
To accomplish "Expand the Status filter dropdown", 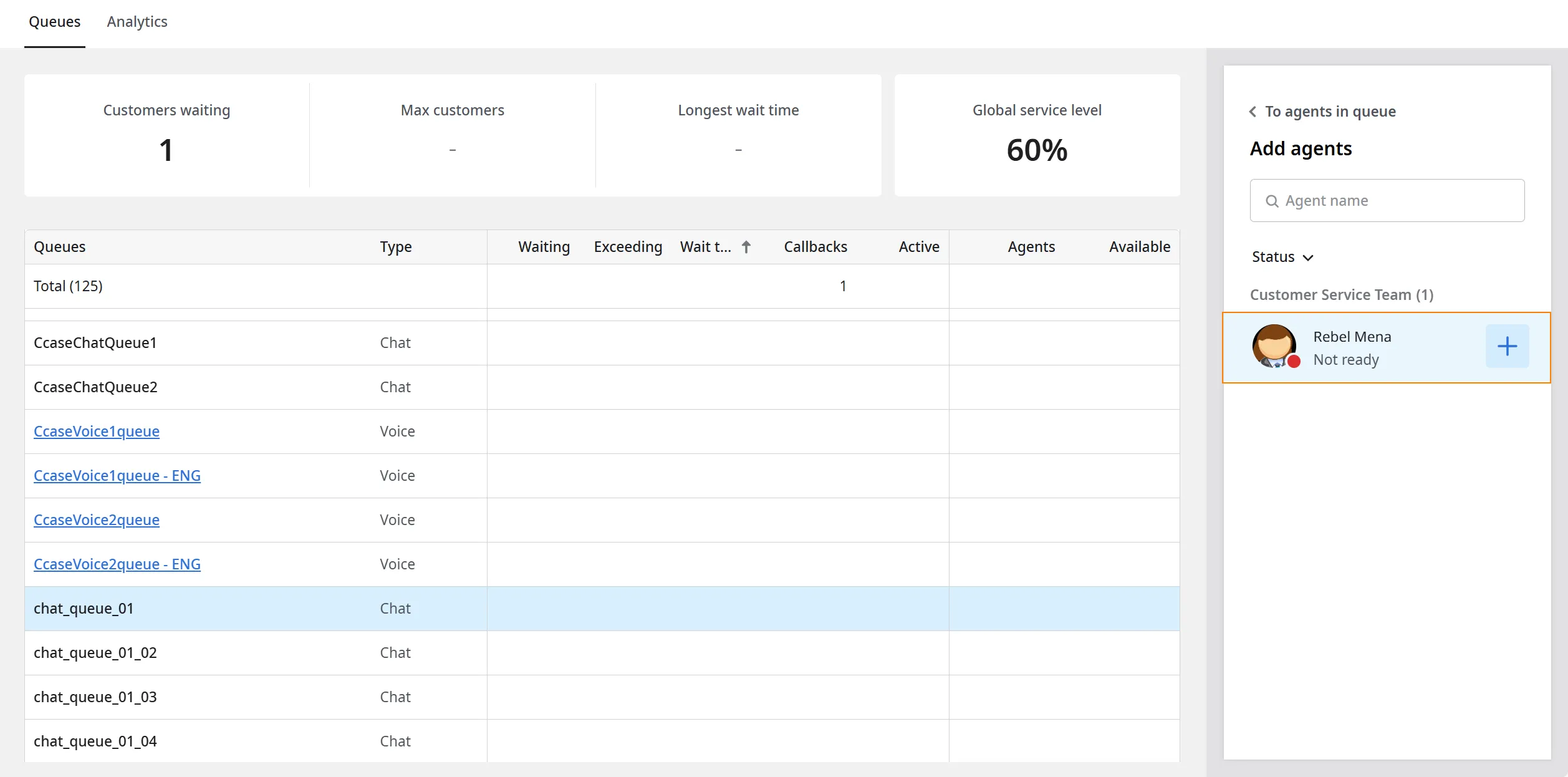I will coord(1283,257).
